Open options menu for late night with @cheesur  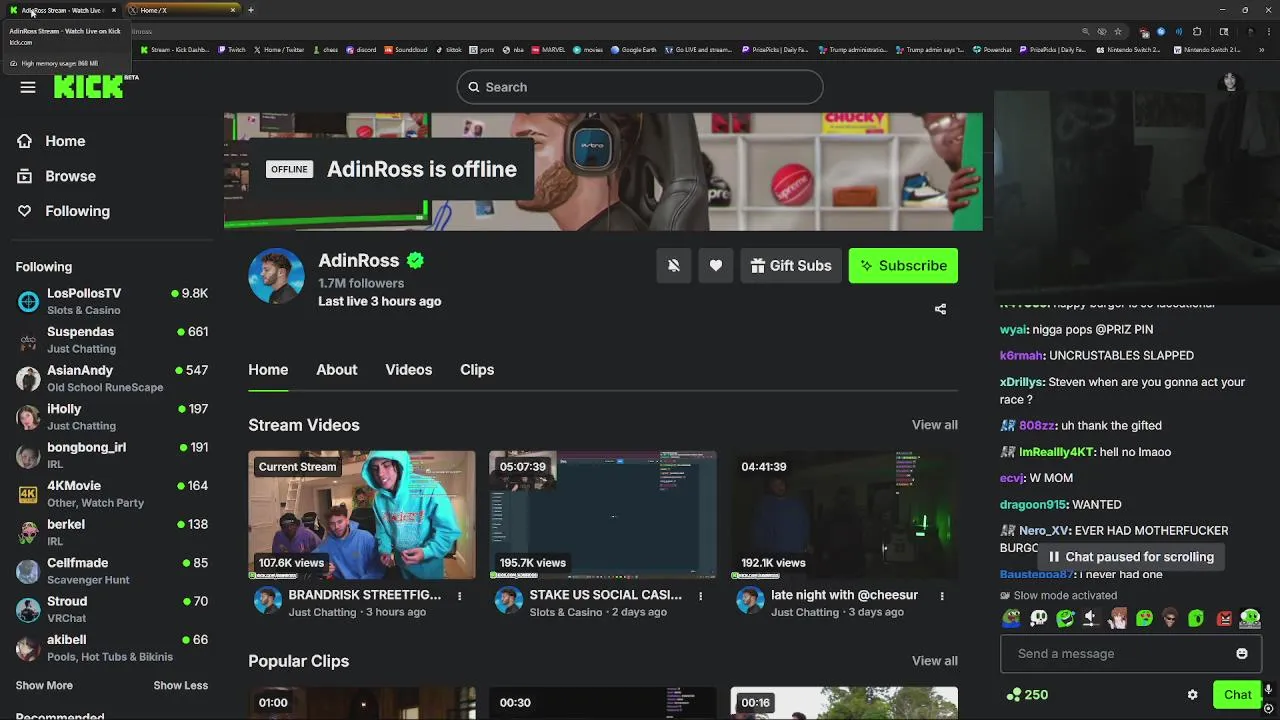pyautogui.click(x=942, y=596)
